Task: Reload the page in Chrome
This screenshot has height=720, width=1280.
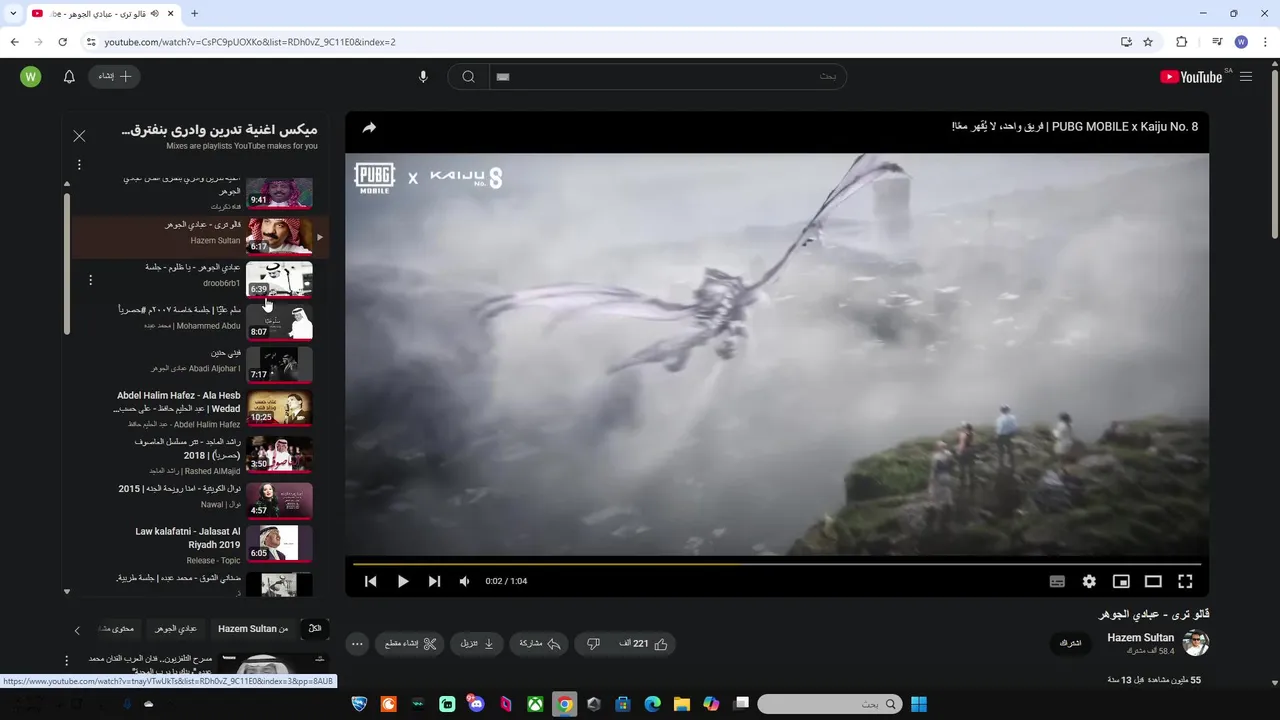Action: tap(62, 42)
